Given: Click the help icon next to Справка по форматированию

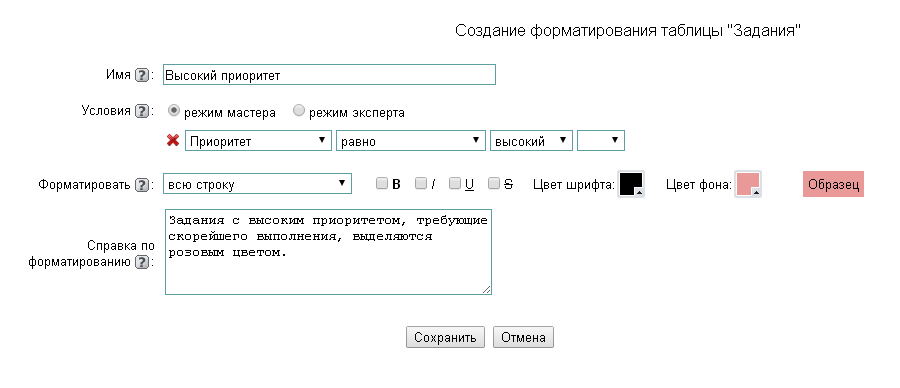Looking at the screenshot, I should pos(142,263).
